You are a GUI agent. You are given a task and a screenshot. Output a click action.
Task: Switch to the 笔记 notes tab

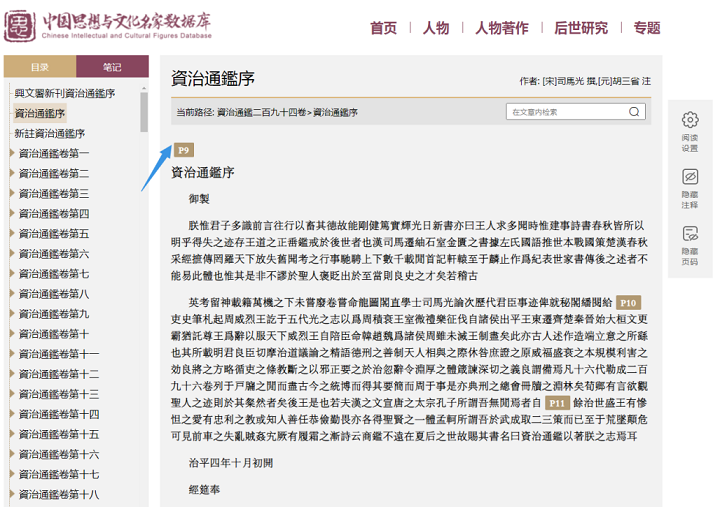tap(112, 68)
